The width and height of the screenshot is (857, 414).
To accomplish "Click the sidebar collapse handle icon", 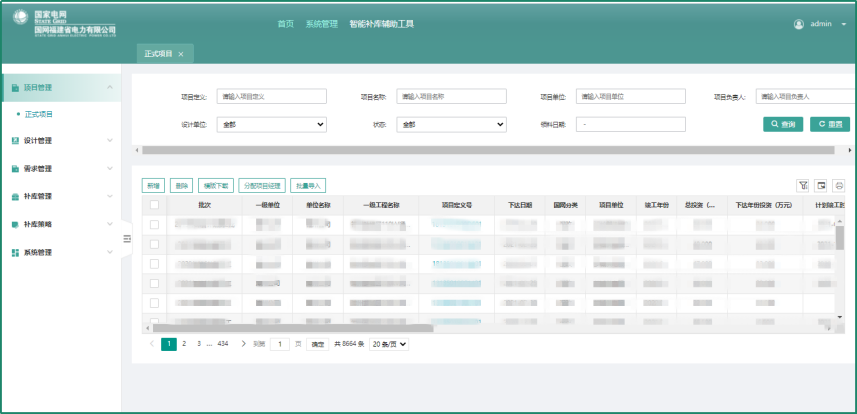I will (127, 238).
